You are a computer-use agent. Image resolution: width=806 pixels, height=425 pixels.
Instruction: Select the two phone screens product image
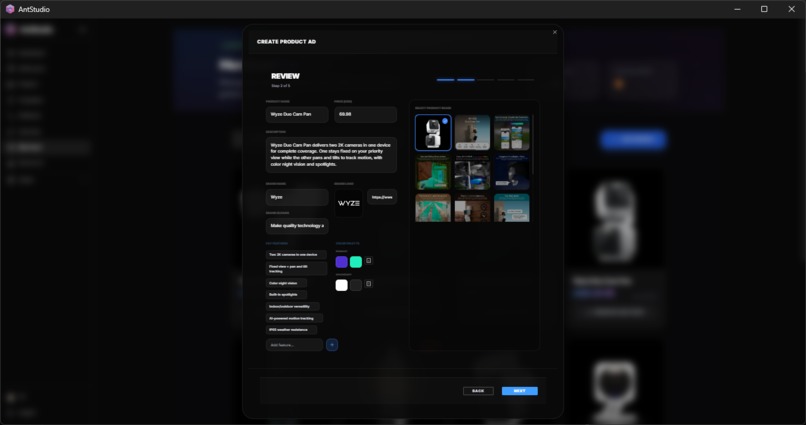(x=511, y=133)
